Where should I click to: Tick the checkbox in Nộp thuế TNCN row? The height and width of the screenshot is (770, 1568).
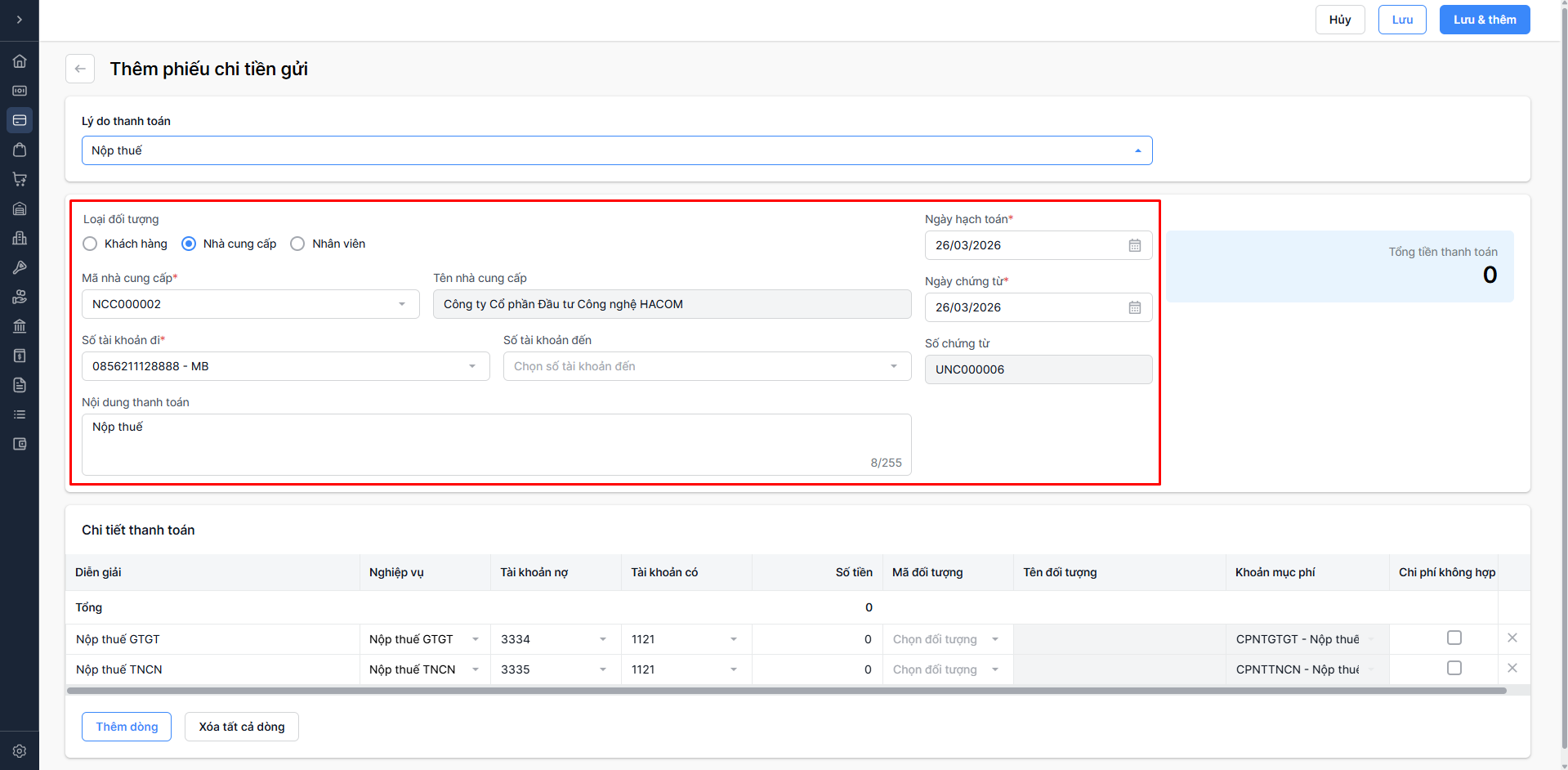[x=1454, y=668]
